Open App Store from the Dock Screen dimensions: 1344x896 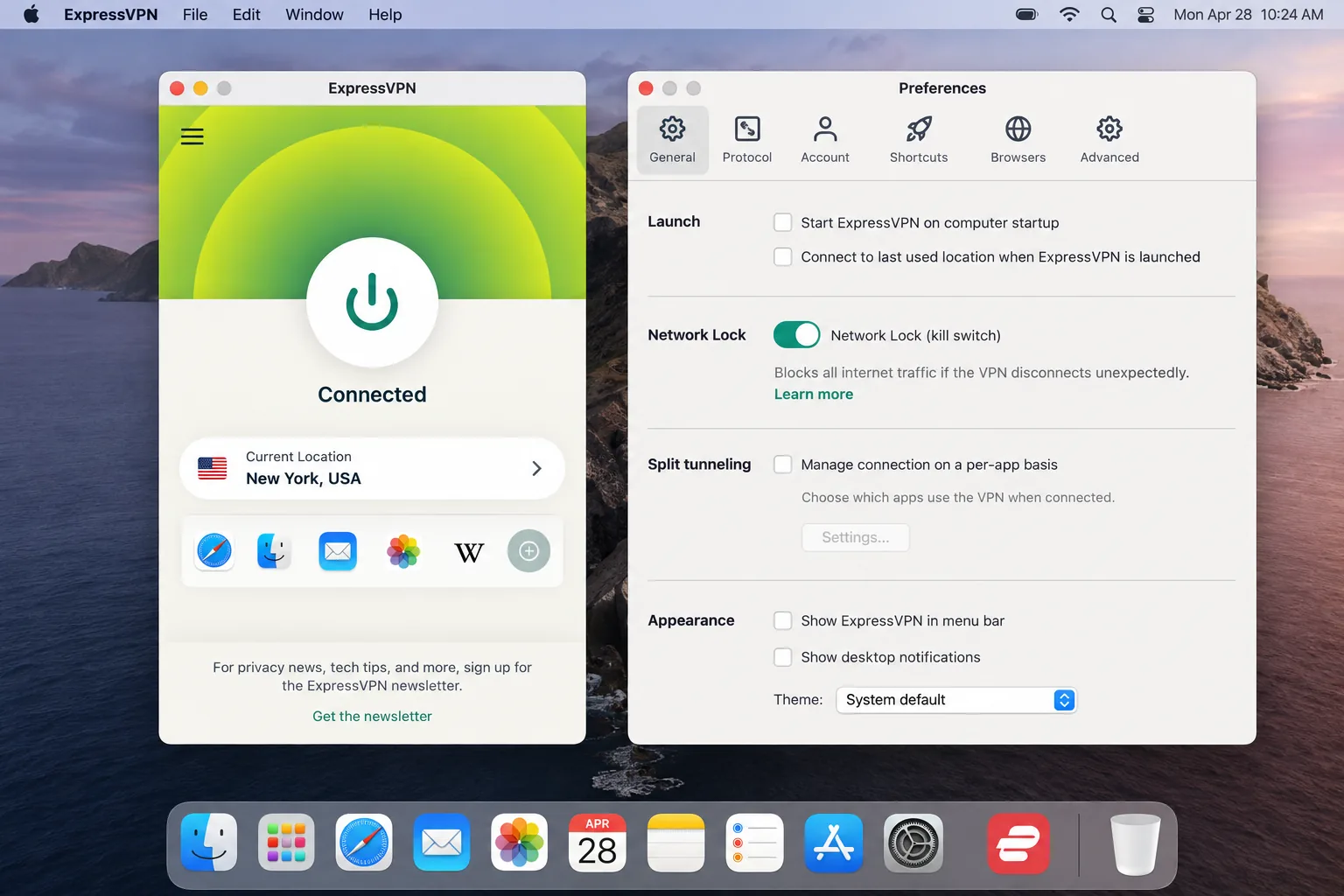pyautogui.click(x=833, y=843)
